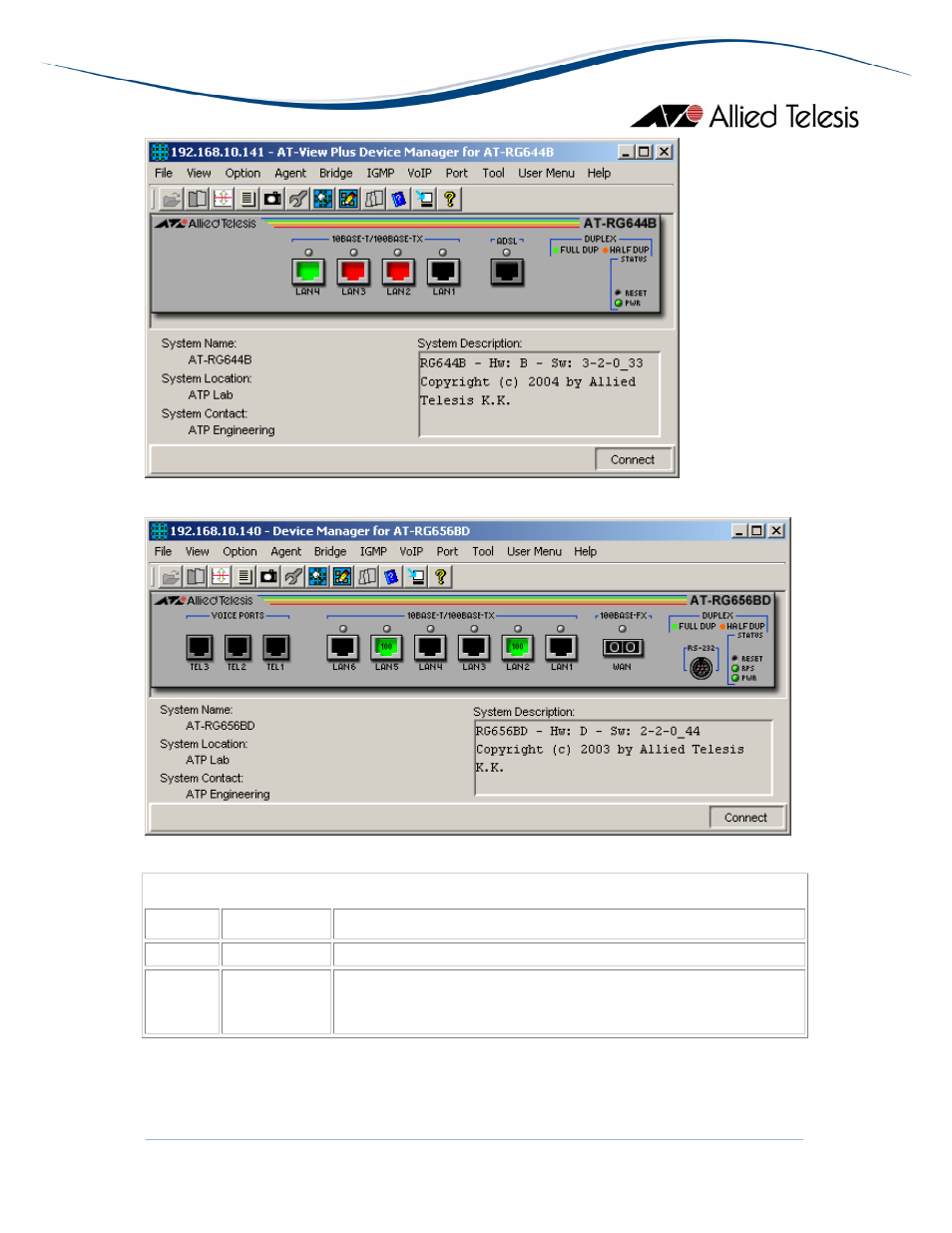Select the red LAN2 port on AT-RG644B

[398, 271]
